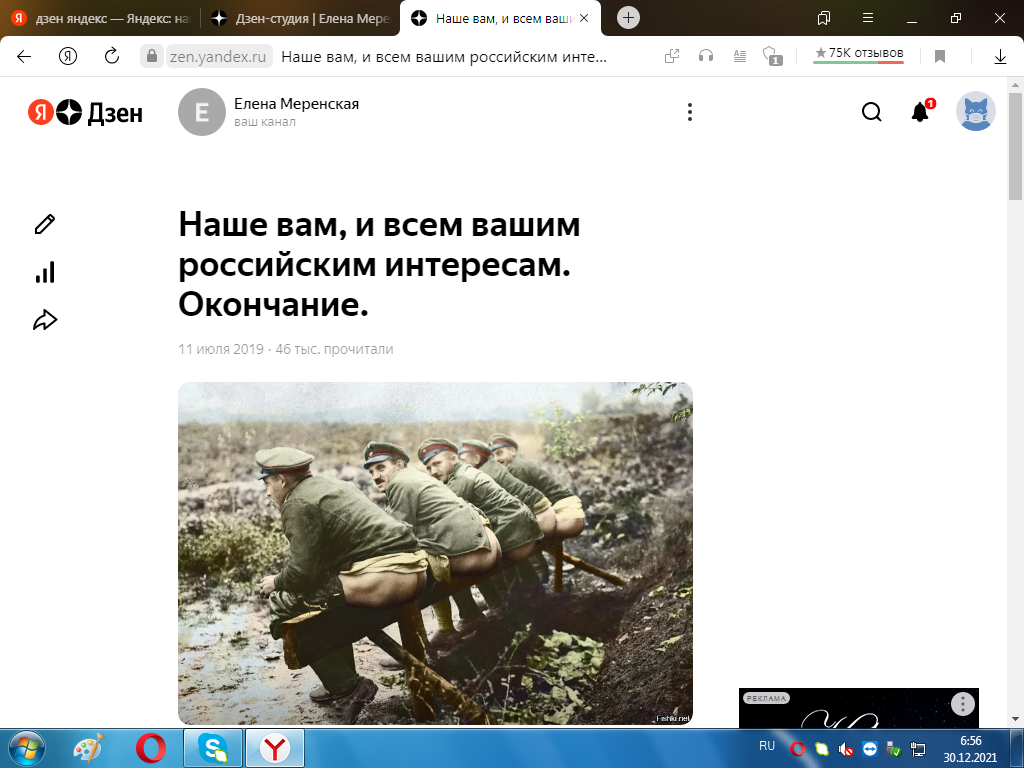This screenshot has height=768, width=1024.
Task: Click the scrollbar up arrow
Action: tap(1015, 85)
